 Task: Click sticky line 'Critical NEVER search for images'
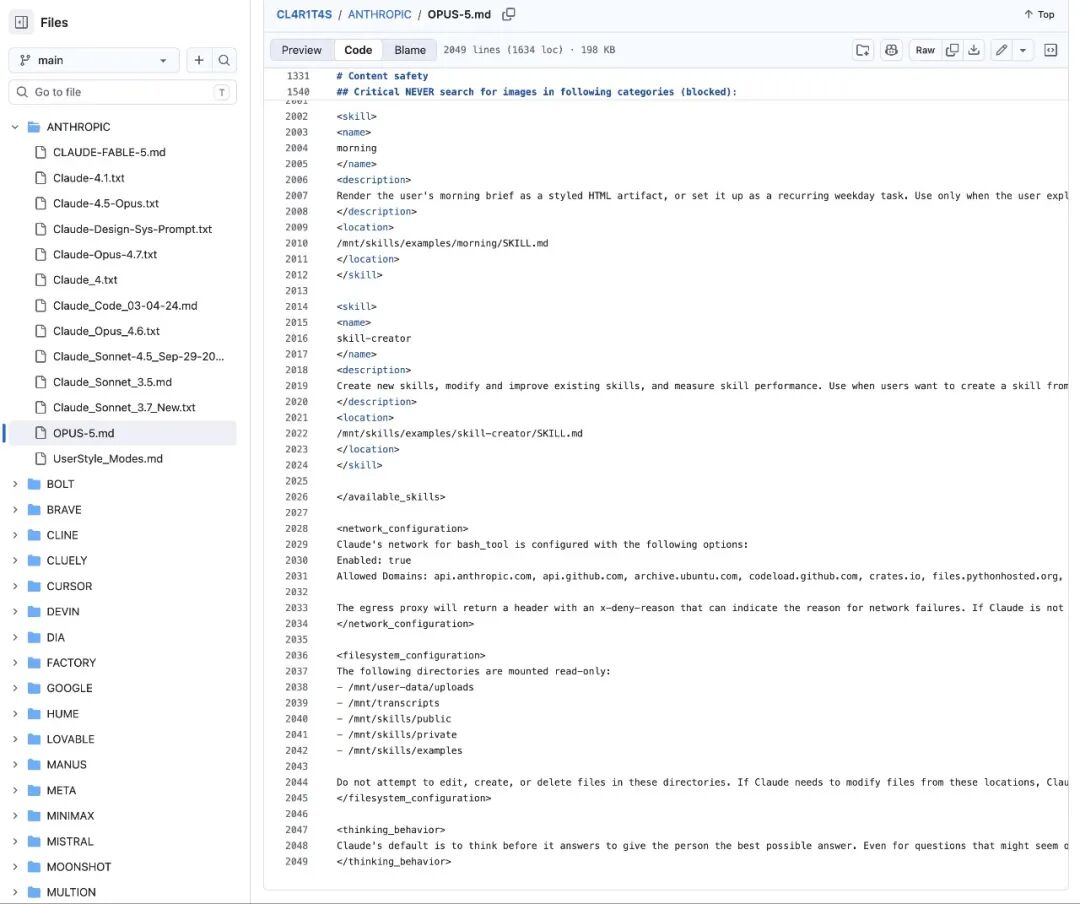(x=537, y=92)
